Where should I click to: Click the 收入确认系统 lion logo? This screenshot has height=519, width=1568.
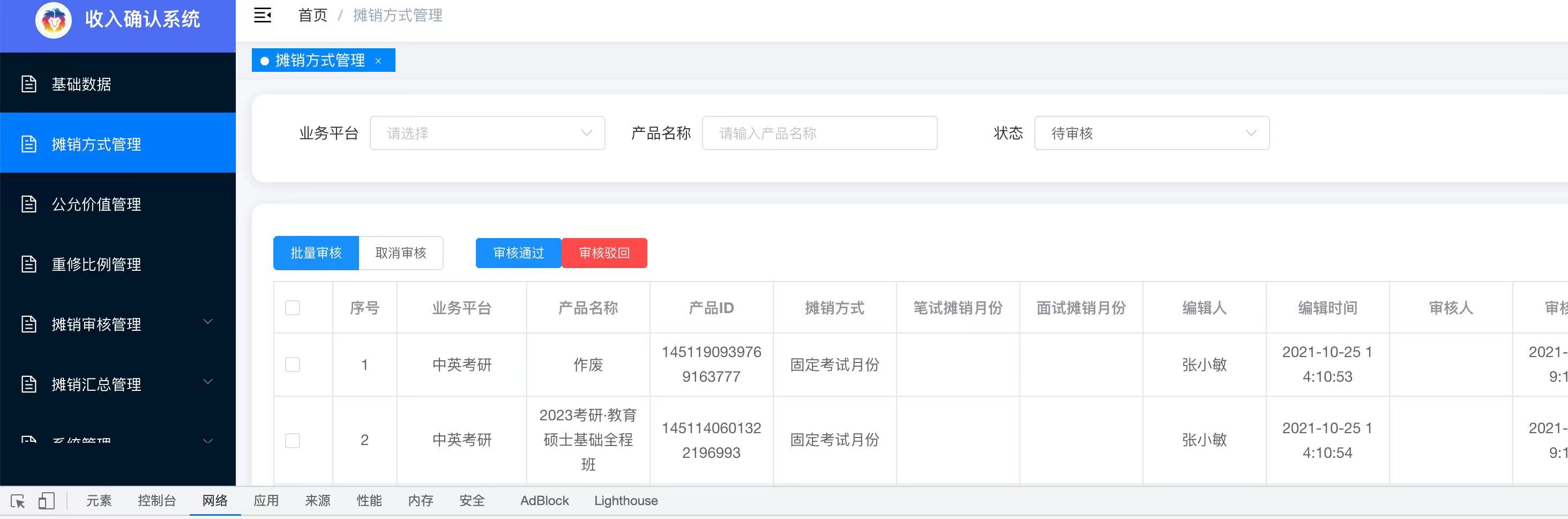point(54,20)
